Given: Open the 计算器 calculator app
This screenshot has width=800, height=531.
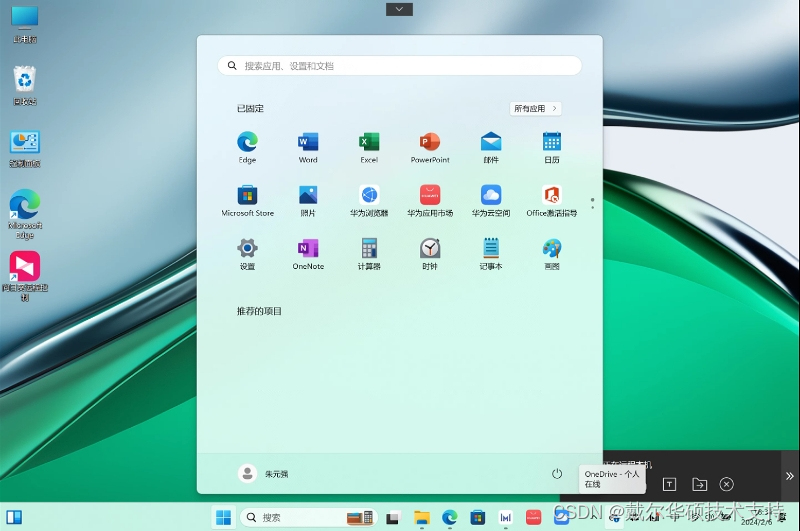Looking at the screenshot, I should tap(369, 254).
